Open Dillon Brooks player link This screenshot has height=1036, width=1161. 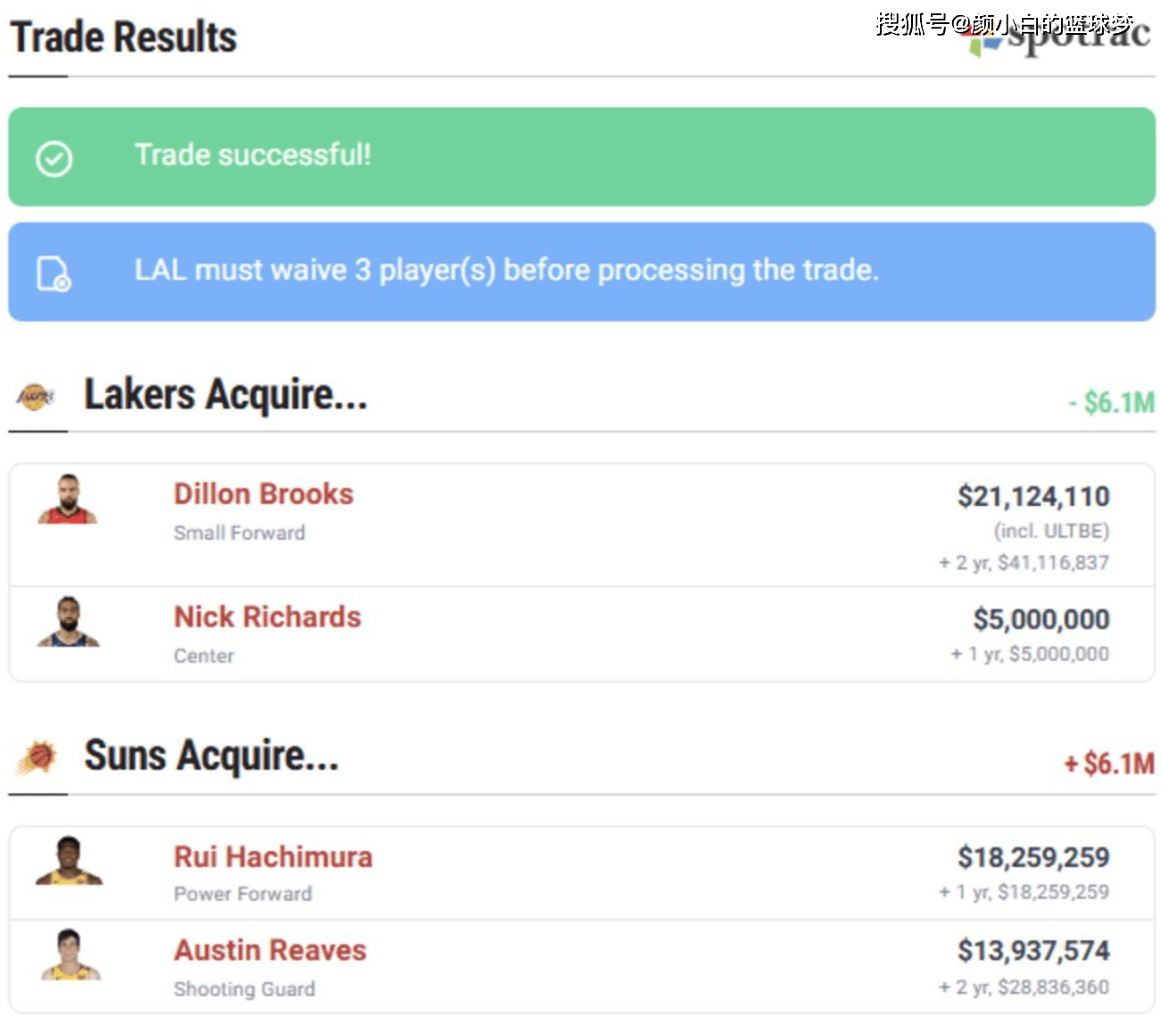[x=263, y=493]
